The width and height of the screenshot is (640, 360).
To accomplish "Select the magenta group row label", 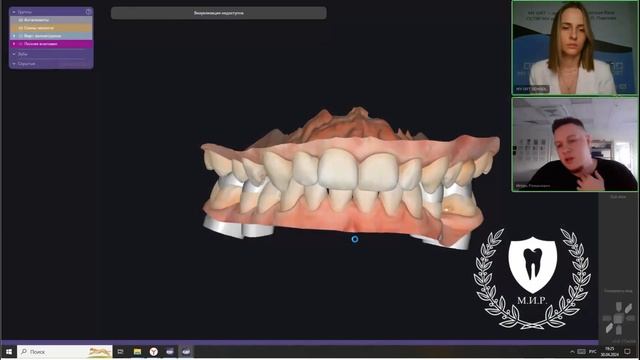I will point(40,44).
